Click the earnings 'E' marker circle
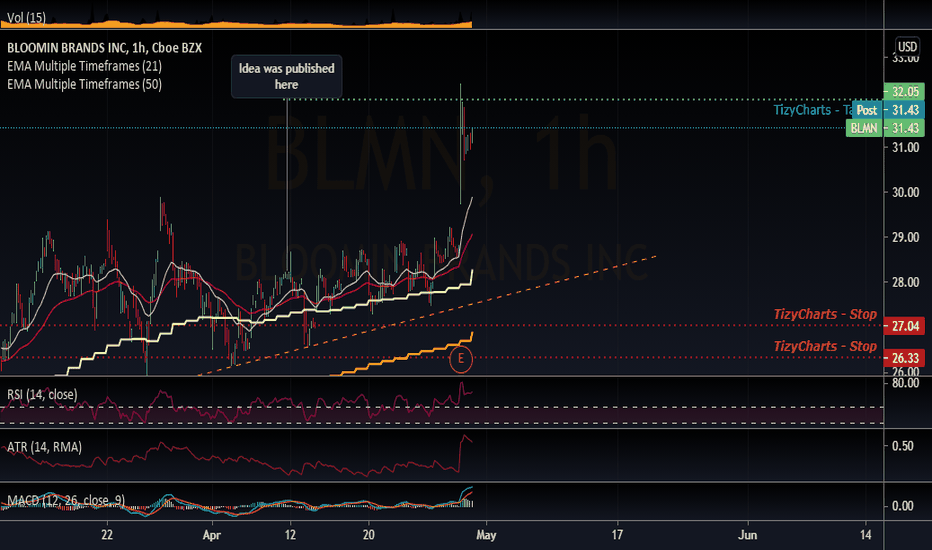932x550 pixels. click(461, 359)
